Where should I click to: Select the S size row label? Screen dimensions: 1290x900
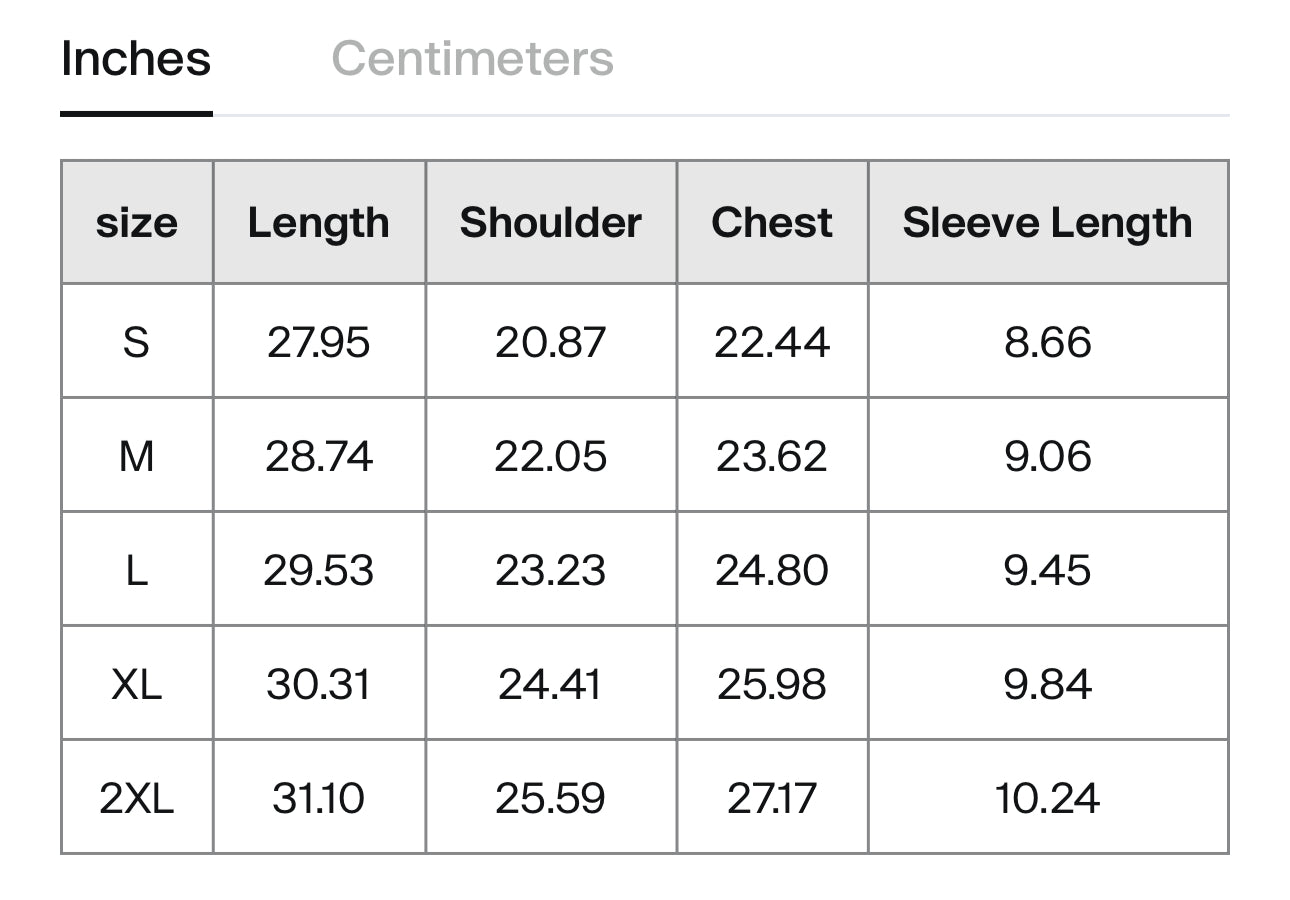pyautogui.click(x=137, y=342)
